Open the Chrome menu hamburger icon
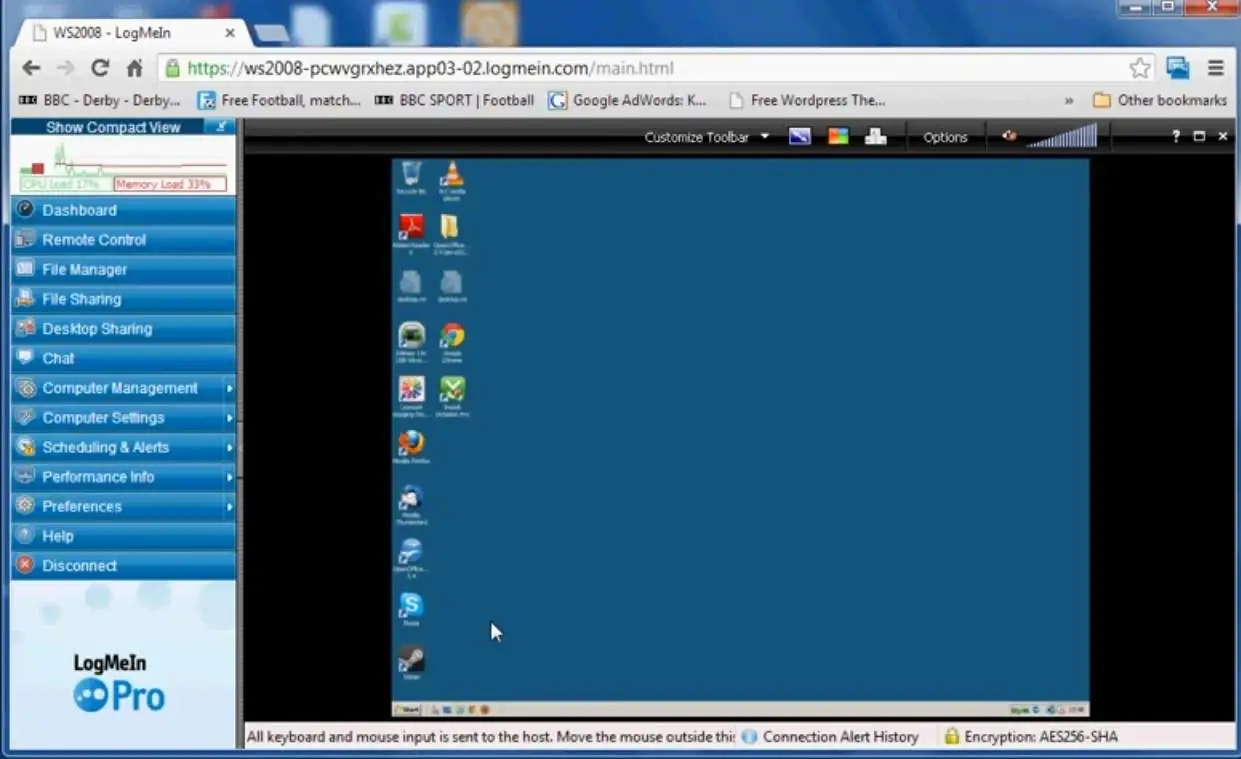 click(x=1216, y=68)
